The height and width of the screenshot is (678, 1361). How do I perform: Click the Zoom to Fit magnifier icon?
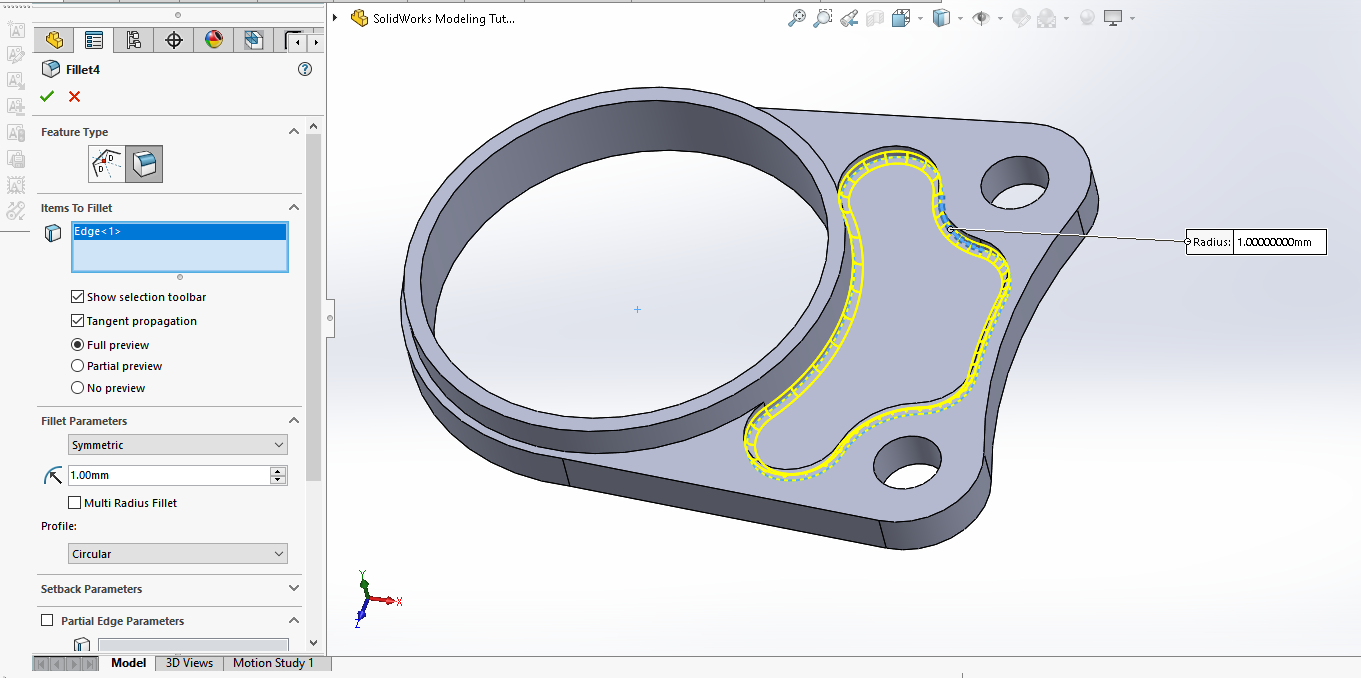click(797, 18)
